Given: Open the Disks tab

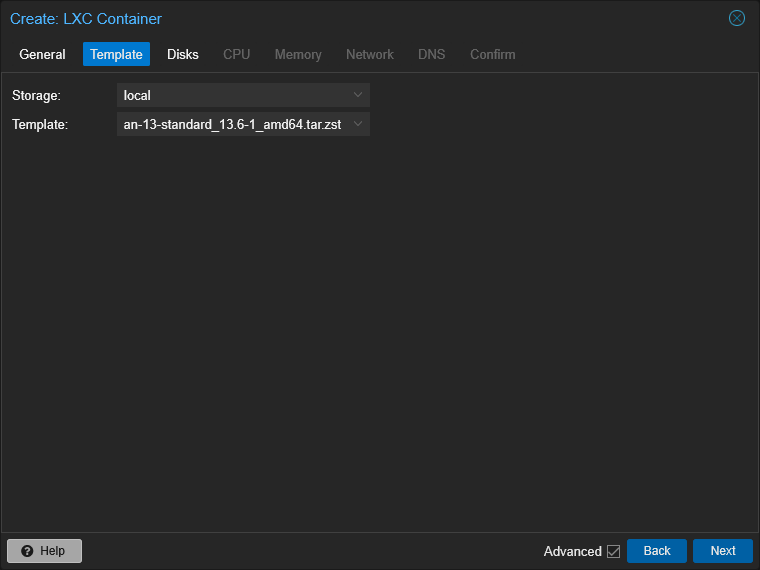Looking at the screenshot, I should (x=183, y=54).
